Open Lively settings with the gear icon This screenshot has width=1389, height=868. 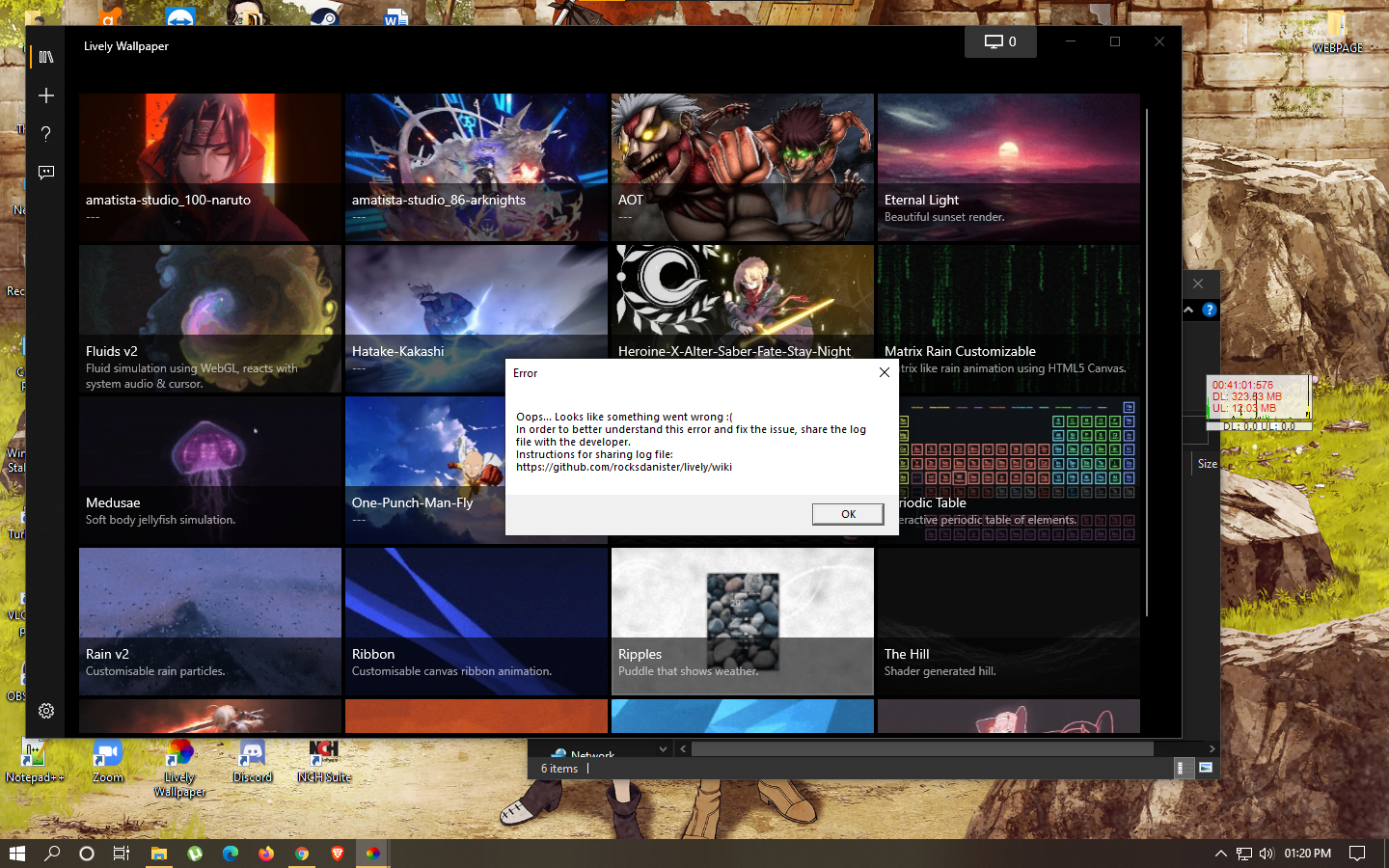tap(45, 711)
